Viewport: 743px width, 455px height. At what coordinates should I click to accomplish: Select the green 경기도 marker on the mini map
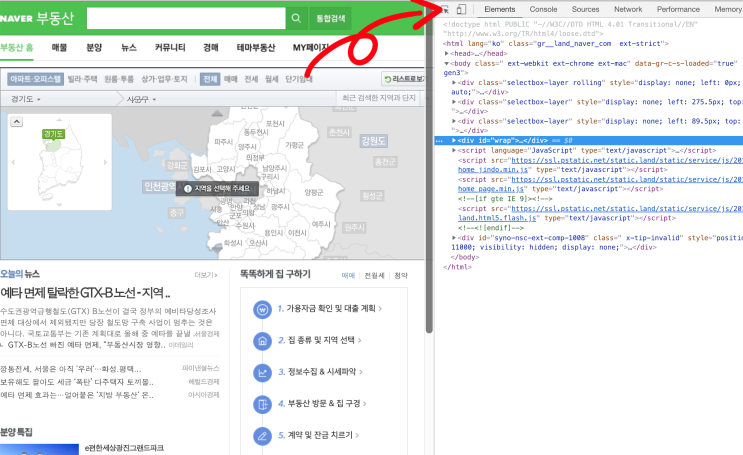tap(53, 134)
